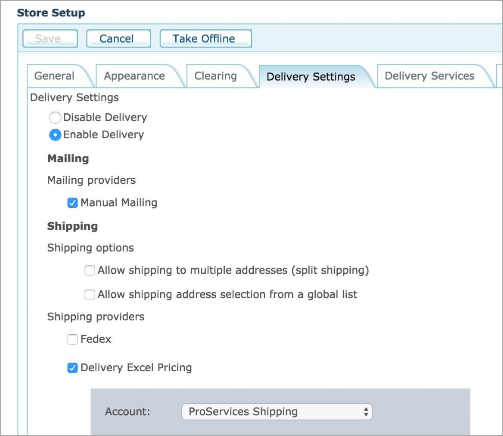Click the Cancel button
This screenshot has height=436, width=503.
[x=118, y=39]
